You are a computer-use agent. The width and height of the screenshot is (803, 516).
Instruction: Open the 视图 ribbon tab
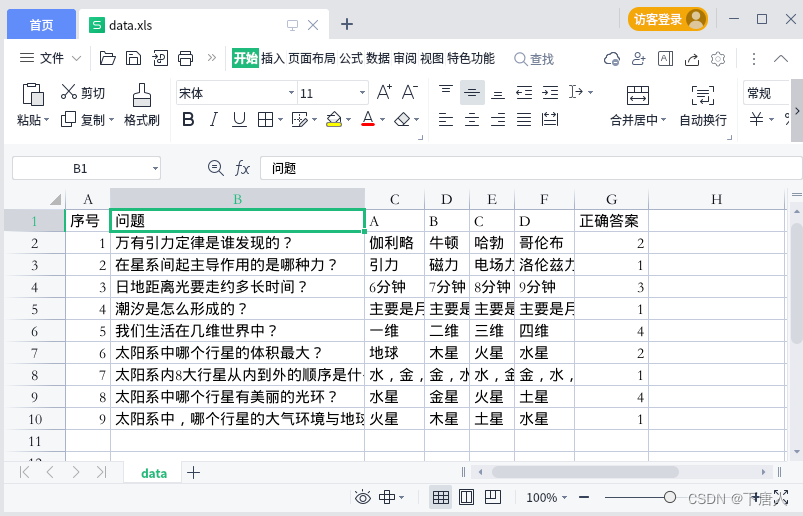pos(432,58)
